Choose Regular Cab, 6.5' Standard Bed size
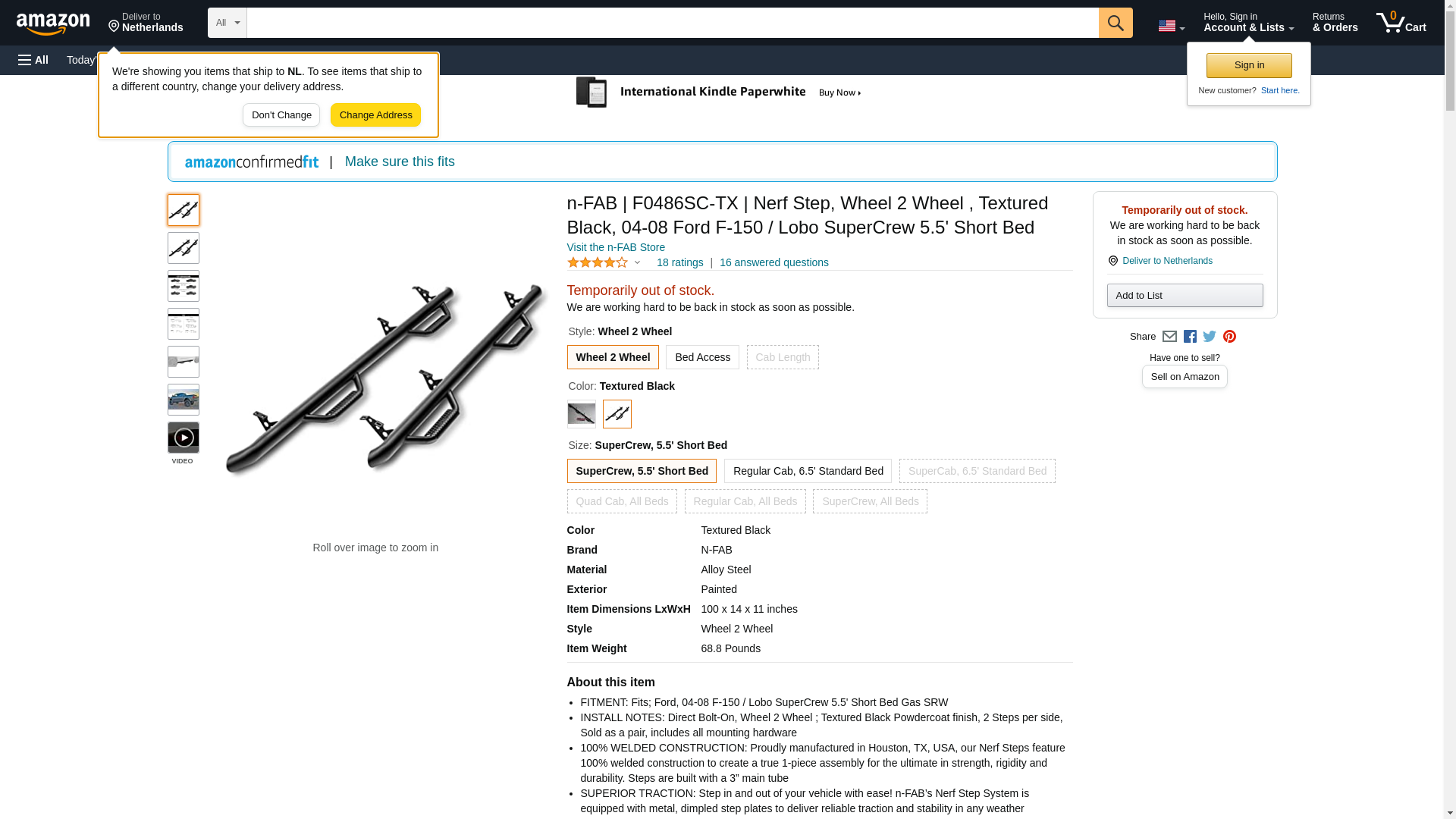1456x819 pixels. click(808, 471)
